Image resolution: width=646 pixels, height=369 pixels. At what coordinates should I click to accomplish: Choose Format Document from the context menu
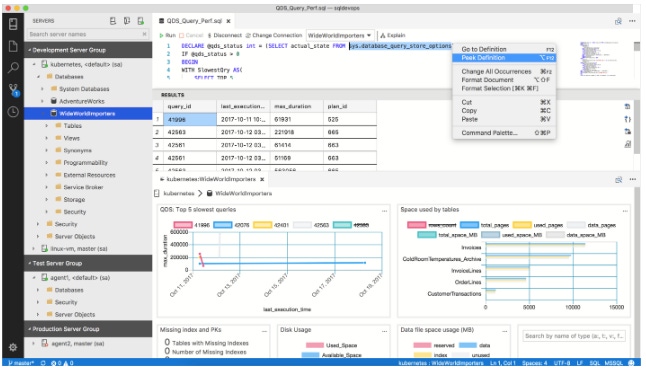pos(504,80)
